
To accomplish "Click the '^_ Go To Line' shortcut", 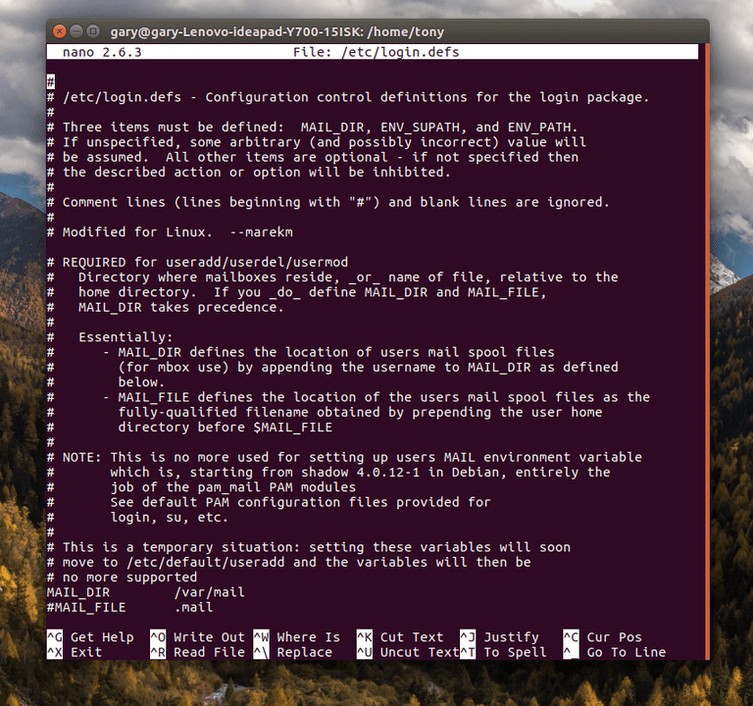I will [x=615, y=652].
